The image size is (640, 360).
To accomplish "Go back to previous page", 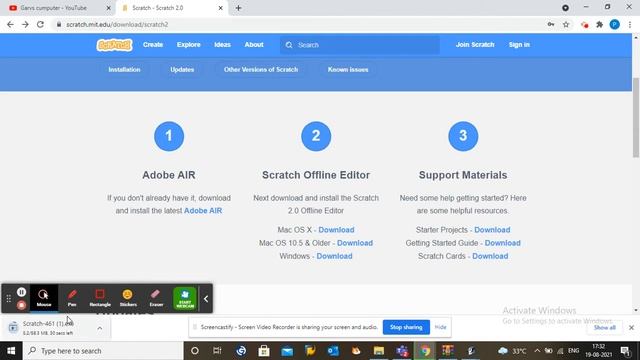I will pos(10,24).
